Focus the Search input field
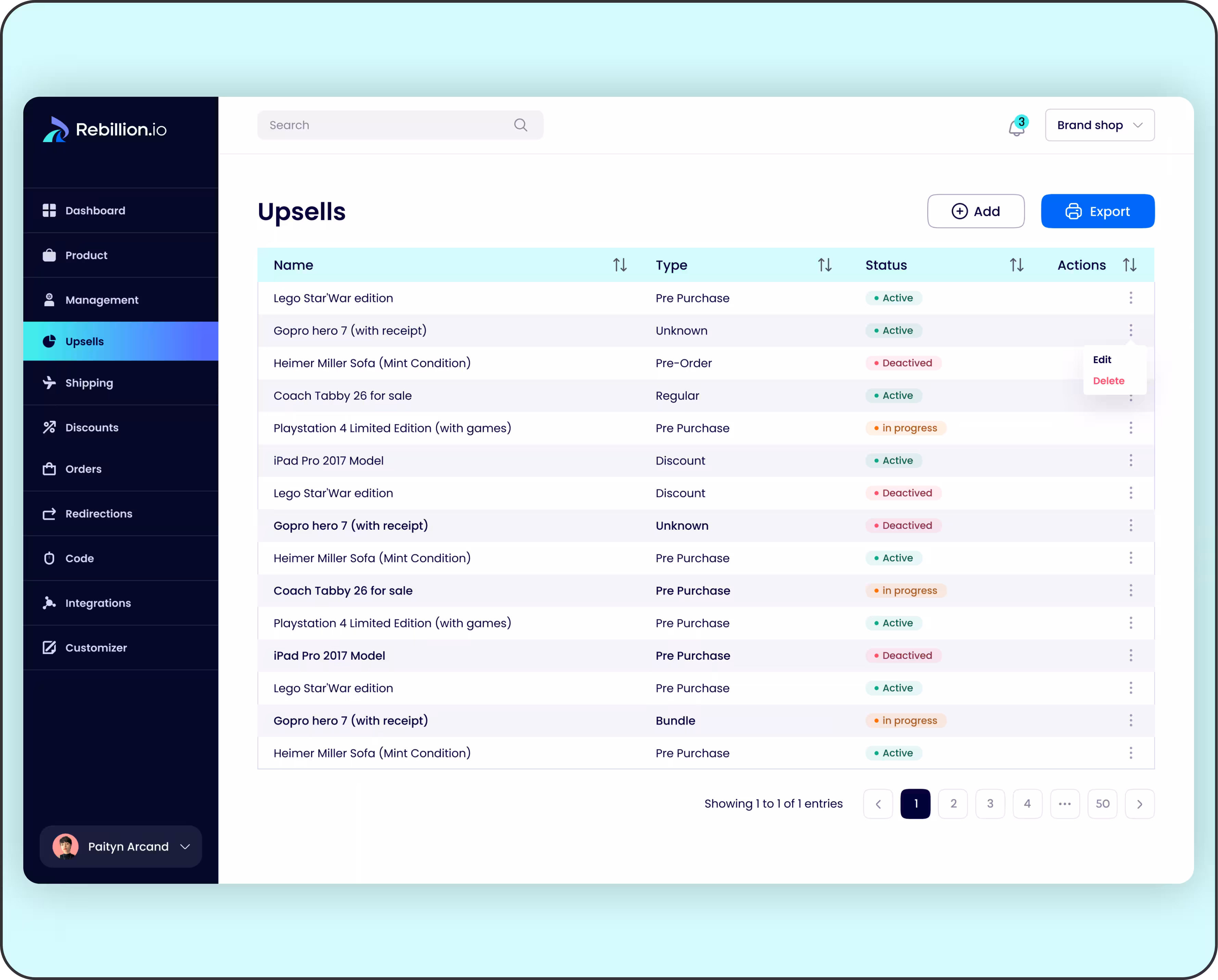The width and height of the screenshot is (1218, 980). tap(384, 125)
